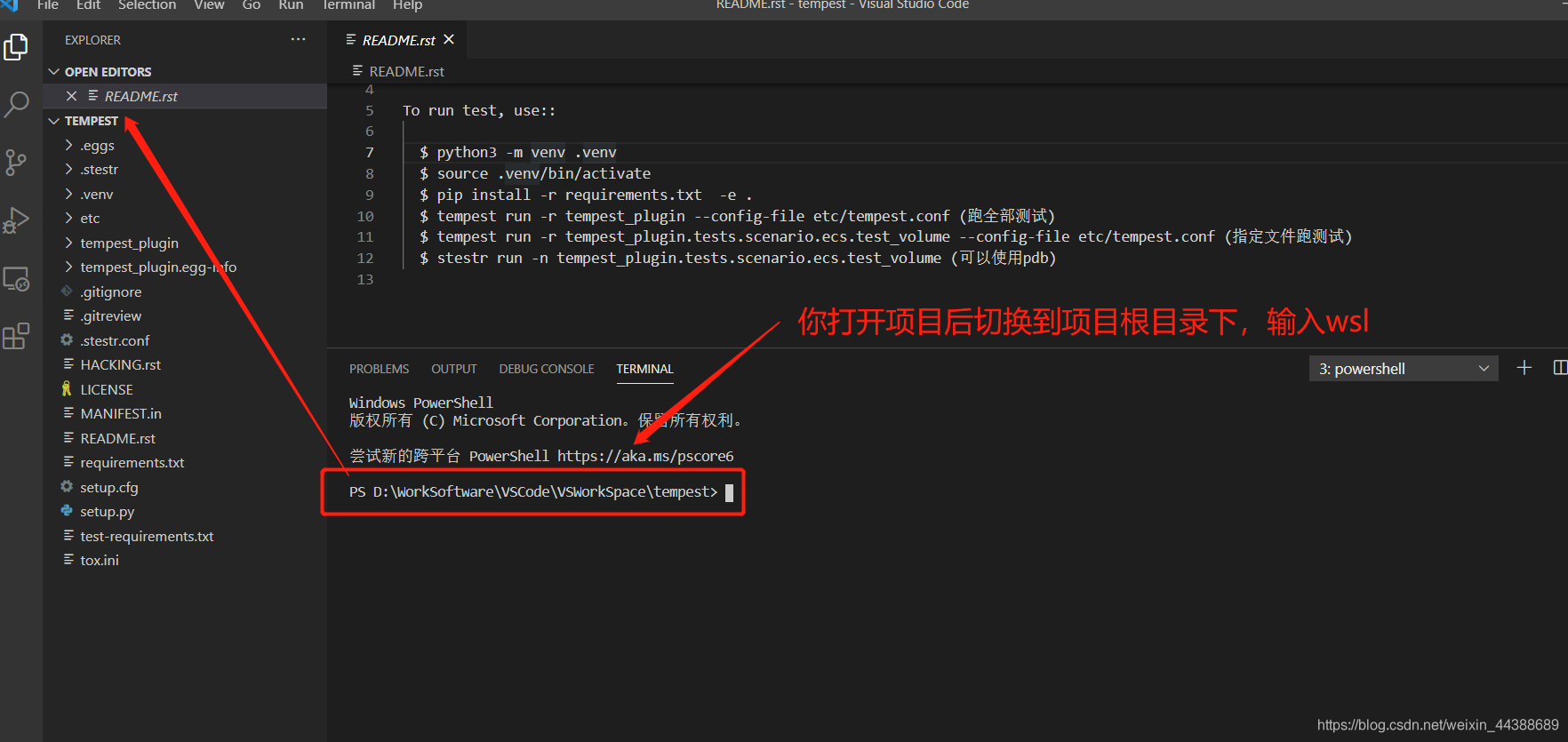This screenshot has height=742, width=1568.
Task: Switch to the OUTPUT panel tab
Action: [454, 369]
